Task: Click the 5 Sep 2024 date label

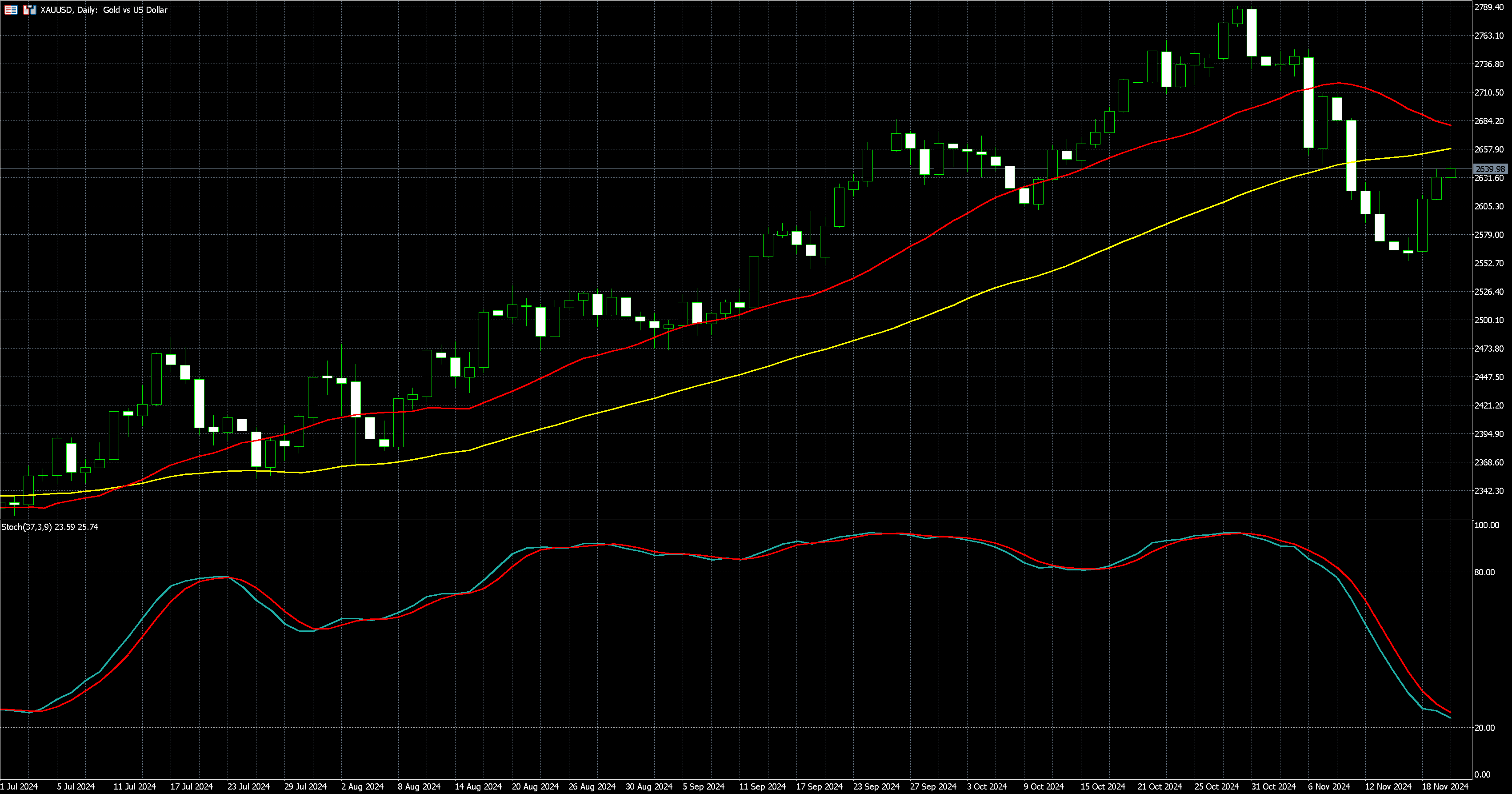Action: pos(703,786)
